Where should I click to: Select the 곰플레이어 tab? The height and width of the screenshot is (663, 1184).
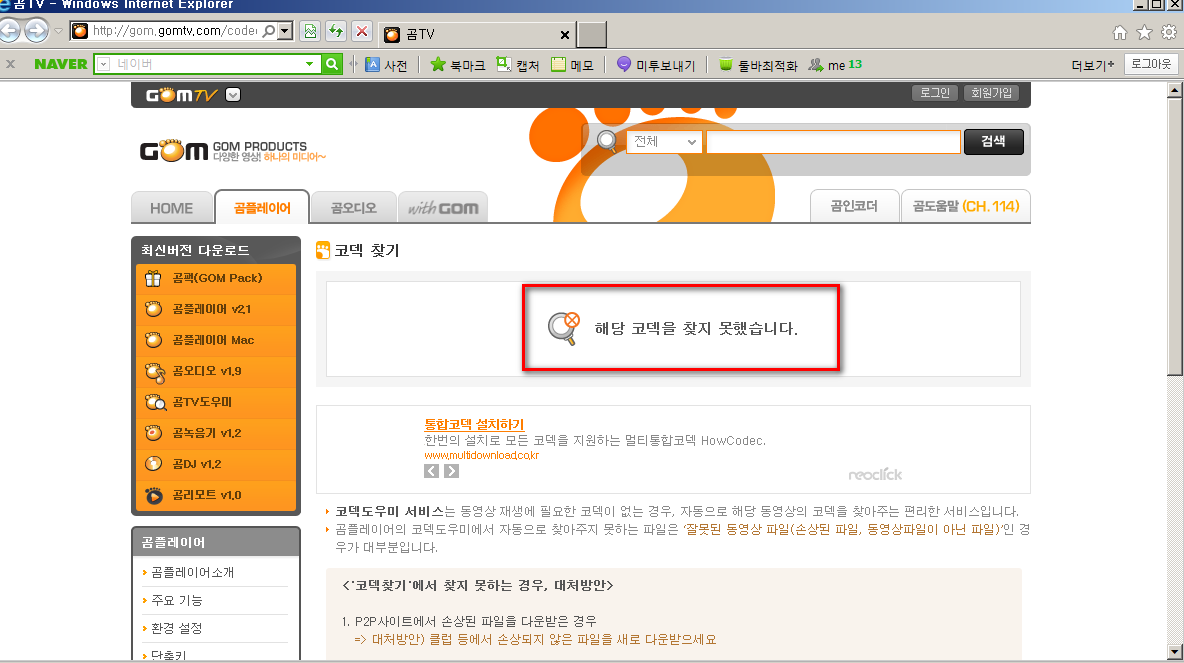pos(262,208)
